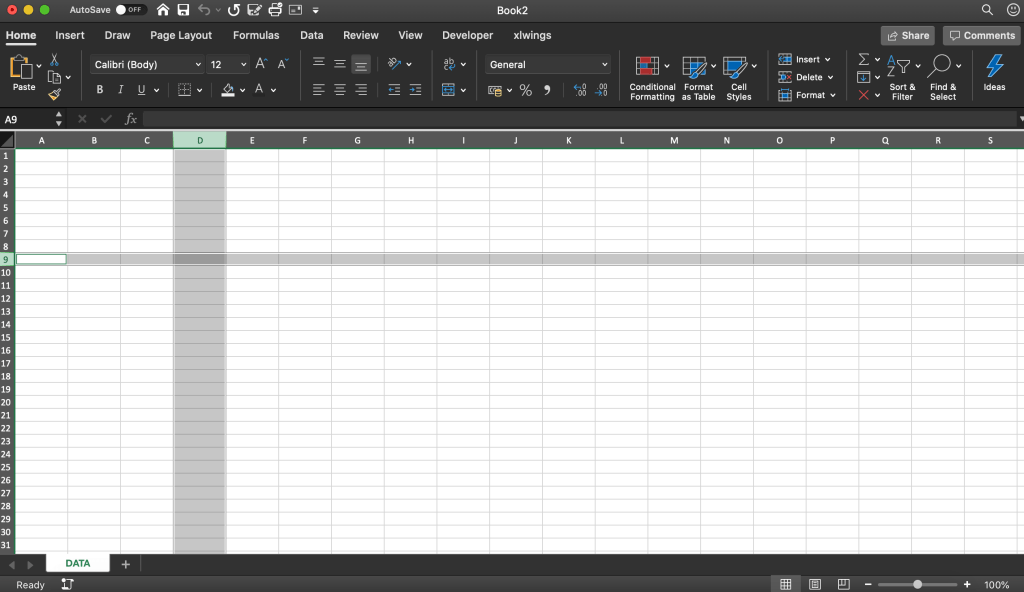Open the Comments pane button
The height and width of the screenshot is (592, 1024).
(x=981, y=35)
